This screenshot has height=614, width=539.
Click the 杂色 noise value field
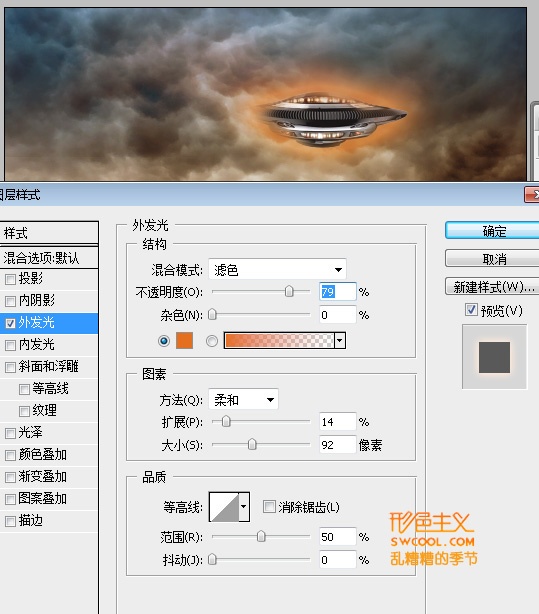(x=338, y=314)
